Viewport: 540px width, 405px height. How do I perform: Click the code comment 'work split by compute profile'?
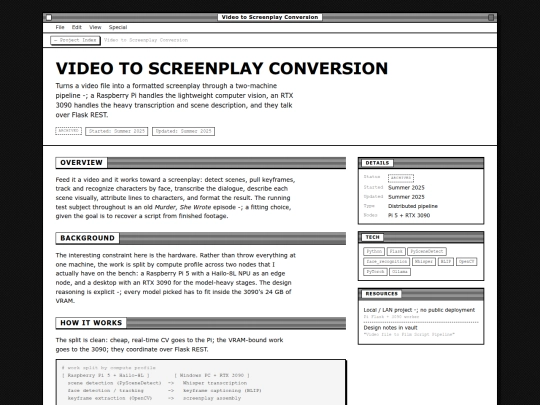pyautogui.click(x=108, y=367)
